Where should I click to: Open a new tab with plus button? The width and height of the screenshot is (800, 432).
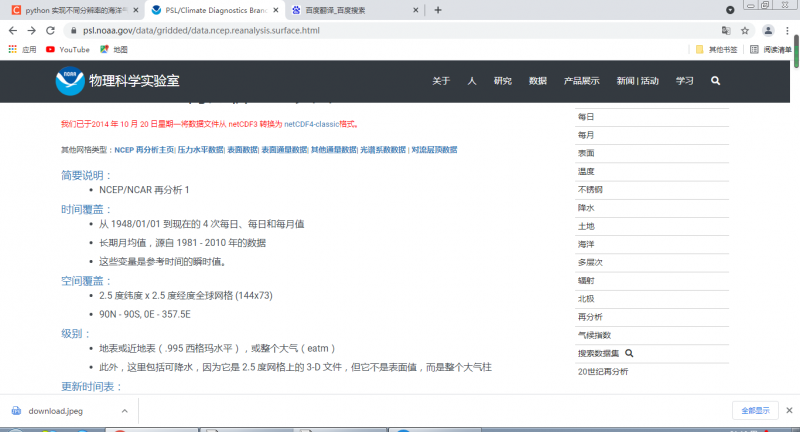click(x=438, y=10)
